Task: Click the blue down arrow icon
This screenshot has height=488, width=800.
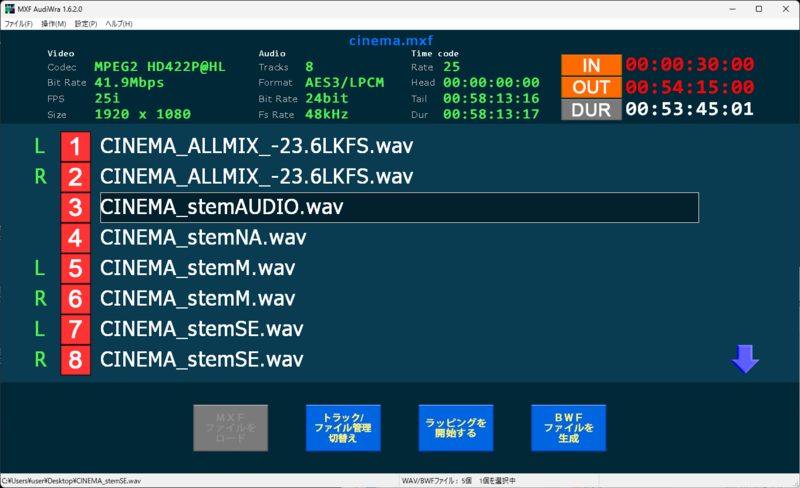Action: click(x=745, y=359)
